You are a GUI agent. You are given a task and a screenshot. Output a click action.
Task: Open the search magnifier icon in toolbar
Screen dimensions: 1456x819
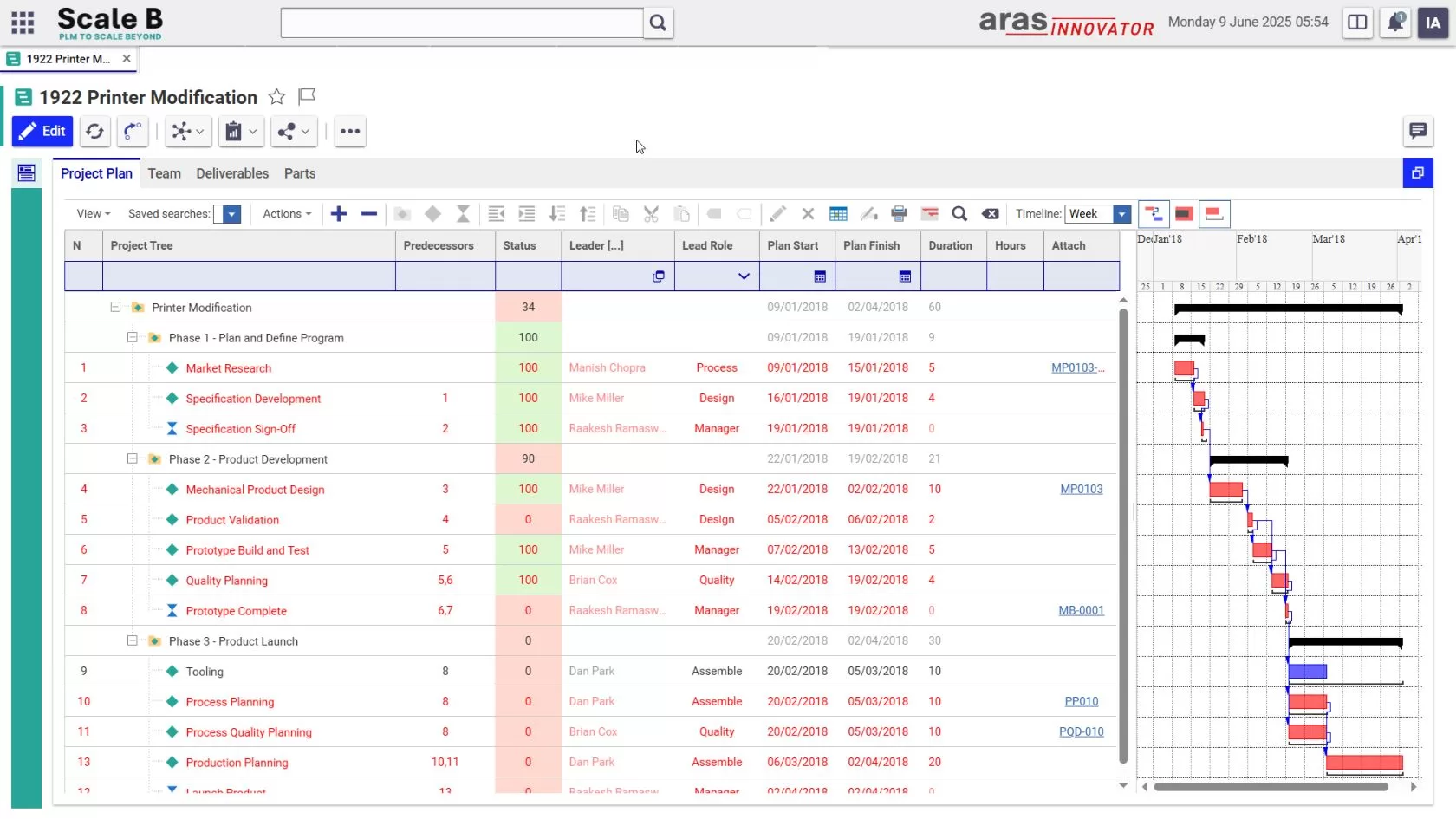[959, 214]
